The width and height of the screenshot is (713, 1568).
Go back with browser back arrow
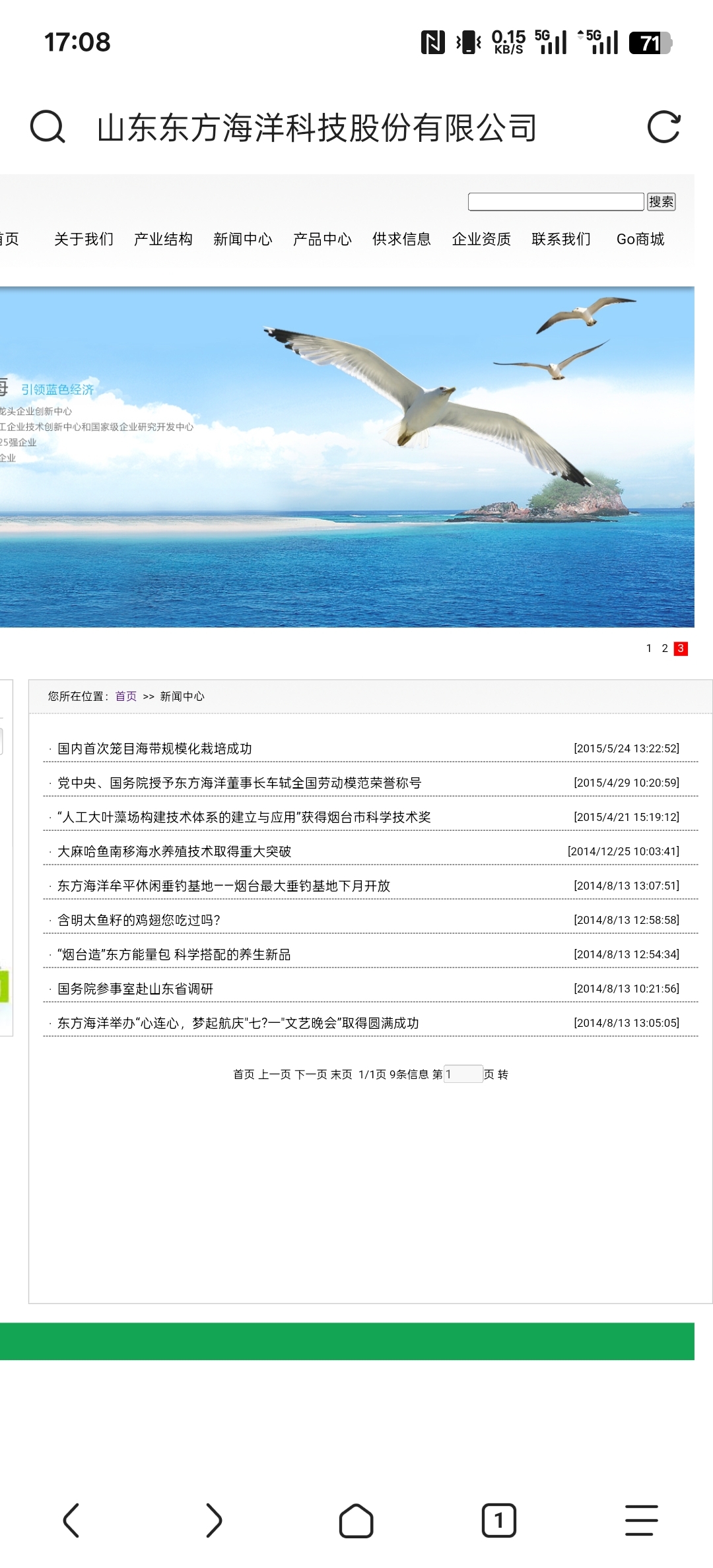point(71,1520)
